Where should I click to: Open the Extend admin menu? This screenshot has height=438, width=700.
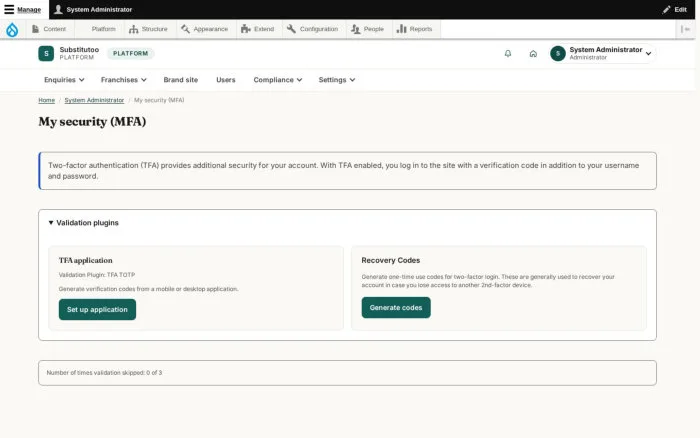pyautogui.click(x=258, y=29)
